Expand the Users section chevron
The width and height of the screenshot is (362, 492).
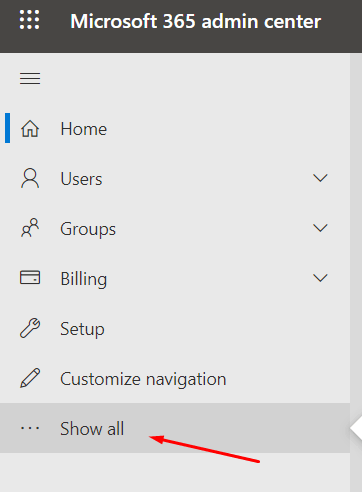click(320, 178)
